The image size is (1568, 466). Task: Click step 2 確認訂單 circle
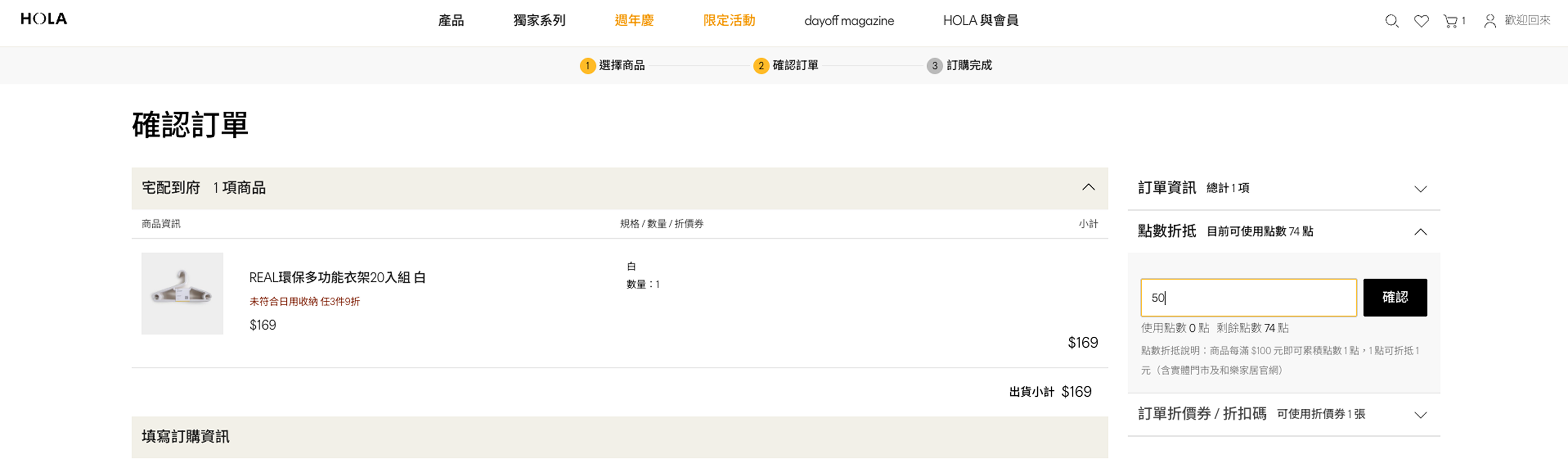tap(761, 66)
